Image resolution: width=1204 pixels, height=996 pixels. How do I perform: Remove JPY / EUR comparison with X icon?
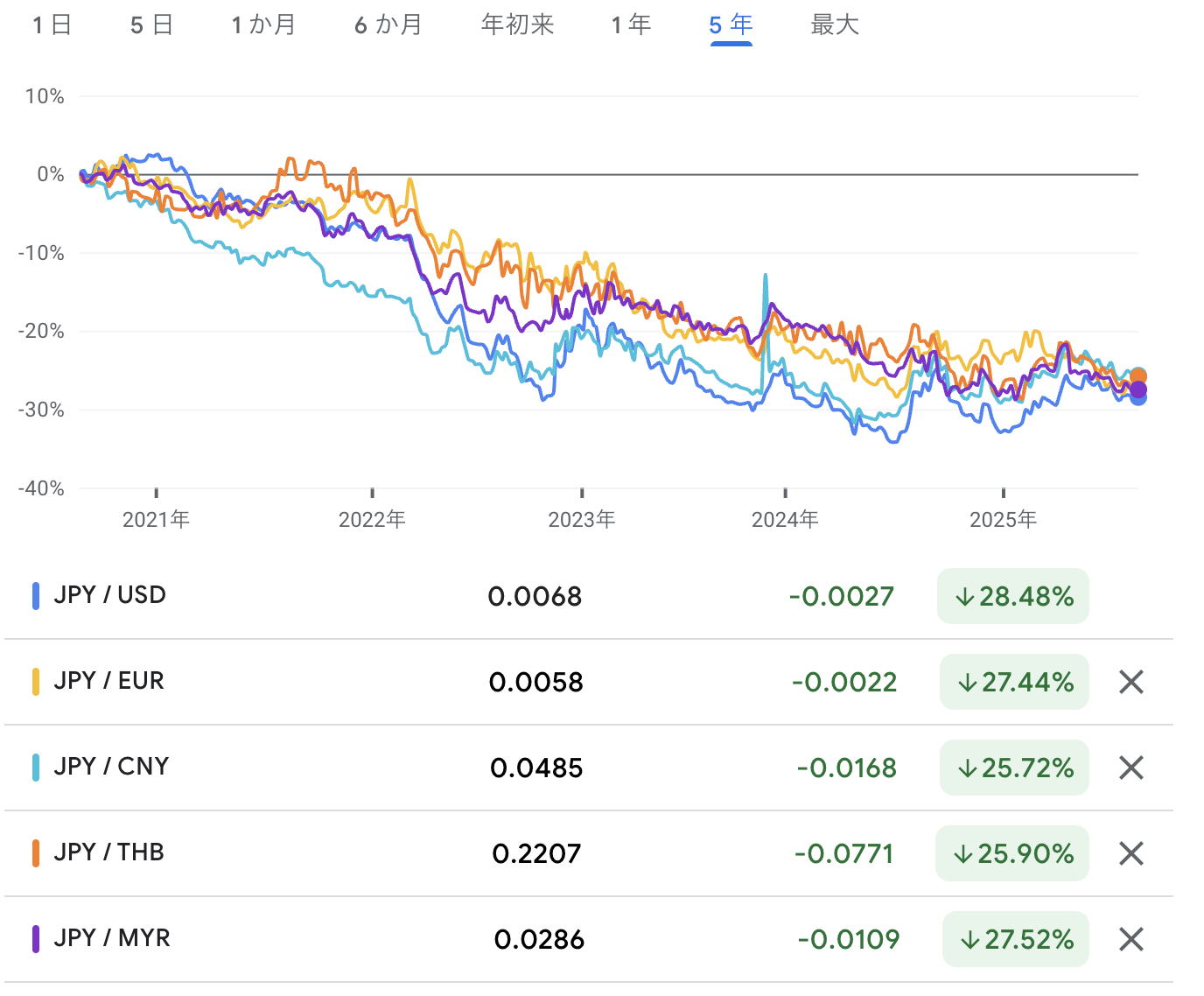click(1131, 682)
